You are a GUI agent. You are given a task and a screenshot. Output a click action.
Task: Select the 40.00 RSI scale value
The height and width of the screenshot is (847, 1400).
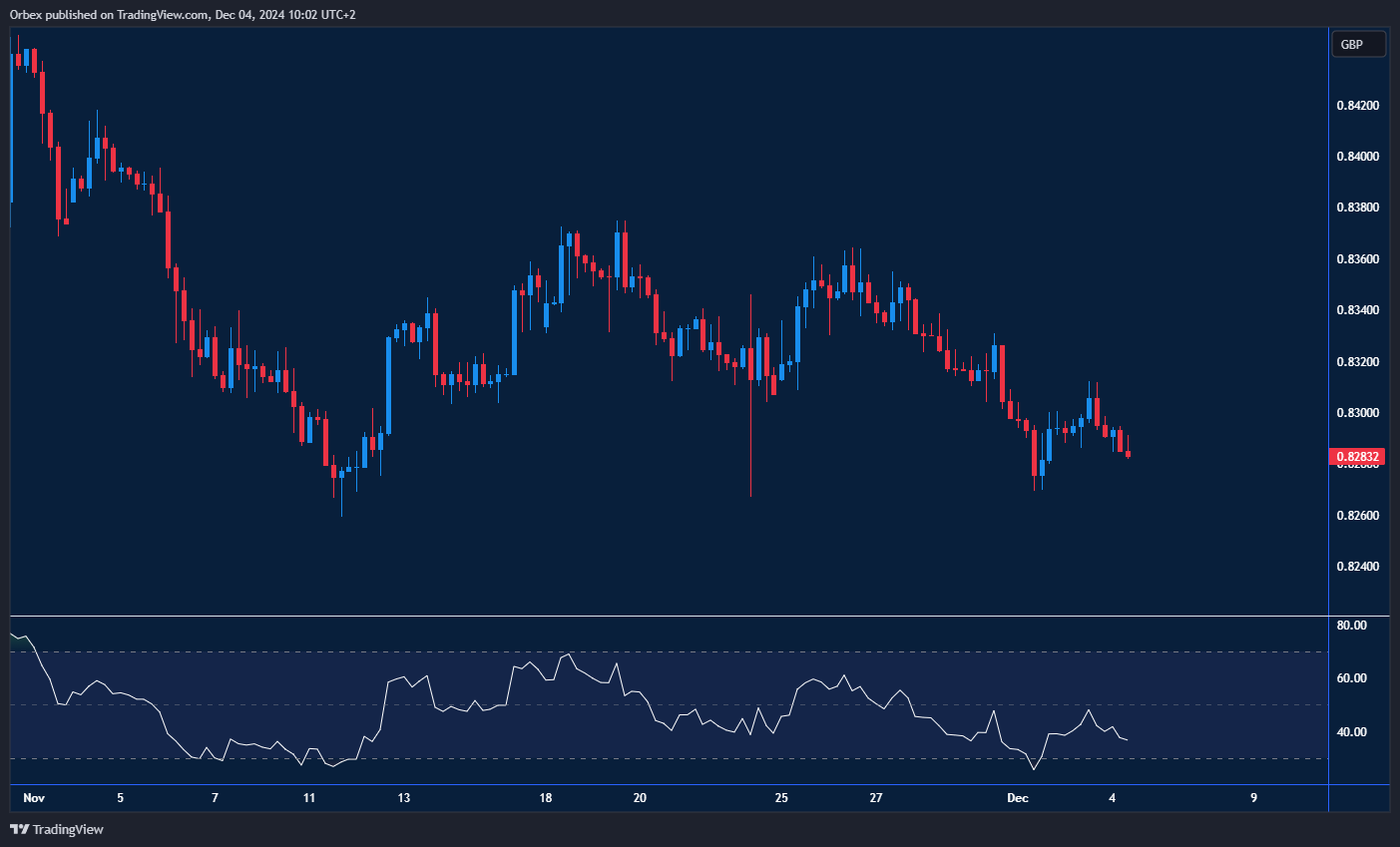[1351, 732]
